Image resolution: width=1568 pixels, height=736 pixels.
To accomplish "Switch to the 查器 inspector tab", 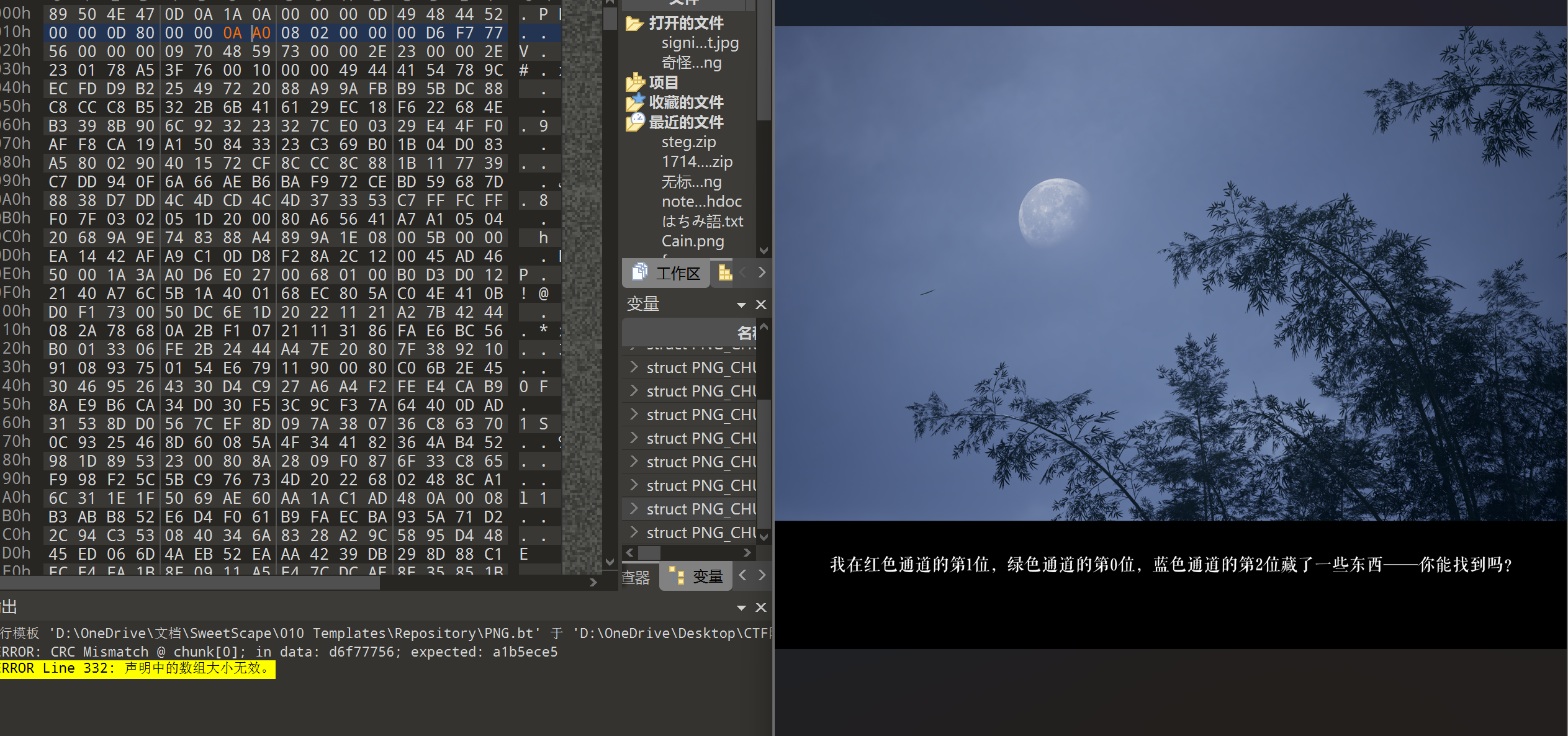I will [636, 577].
